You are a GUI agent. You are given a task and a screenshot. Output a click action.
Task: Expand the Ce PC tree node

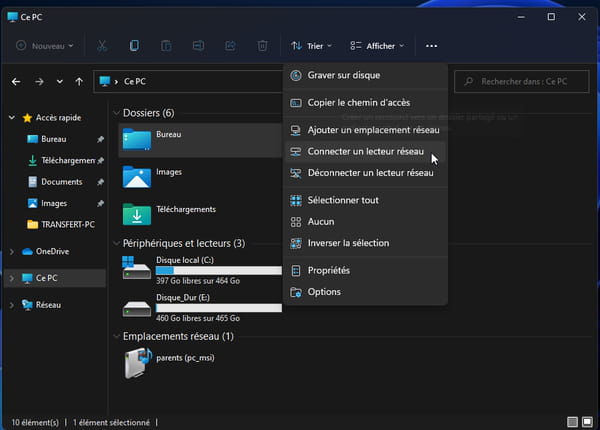coord(12,278)
